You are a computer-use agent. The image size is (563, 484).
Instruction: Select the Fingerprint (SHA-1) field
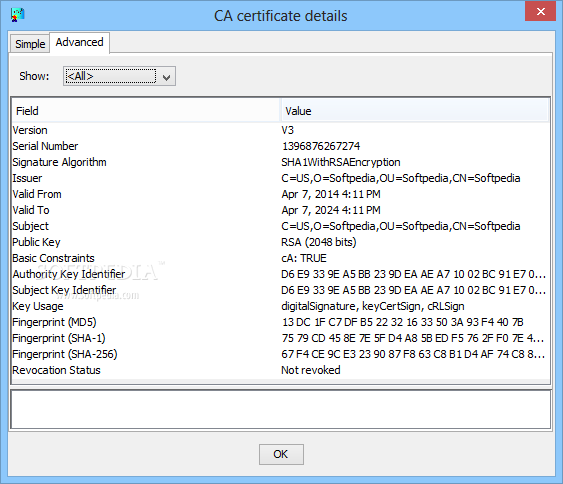point(59,338)
